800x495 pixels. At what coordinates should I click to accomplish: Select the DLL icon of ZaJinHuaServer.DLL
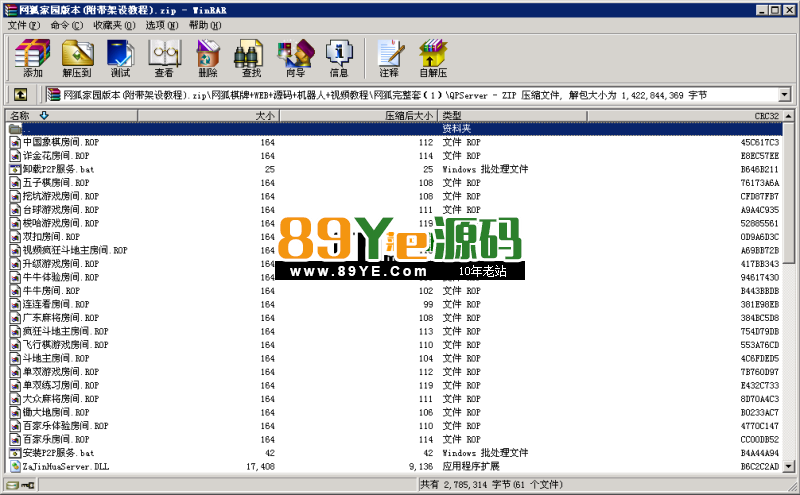point(15,466)
